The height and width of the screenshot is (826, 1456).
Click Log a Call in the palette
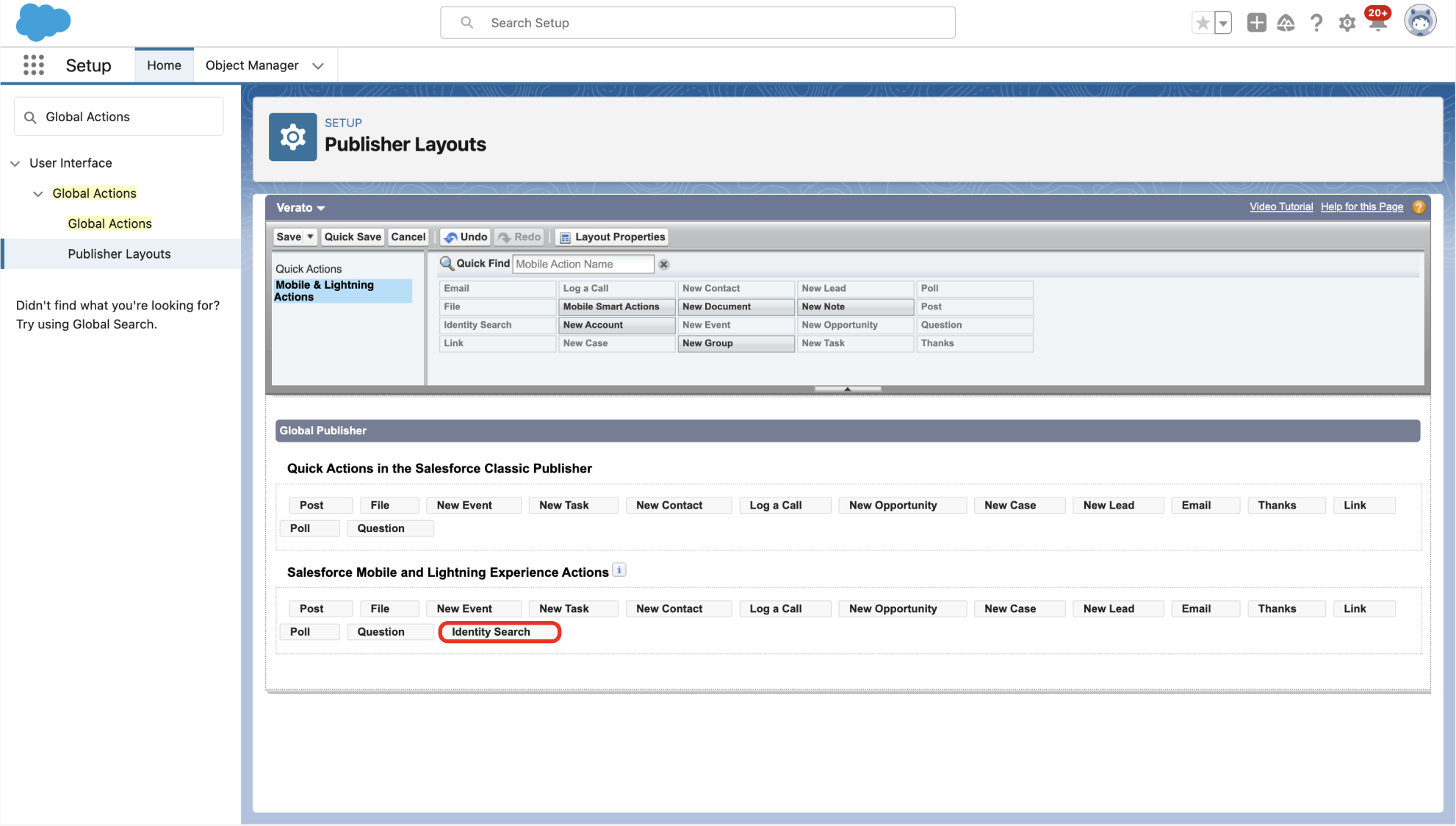click(617, 289)
